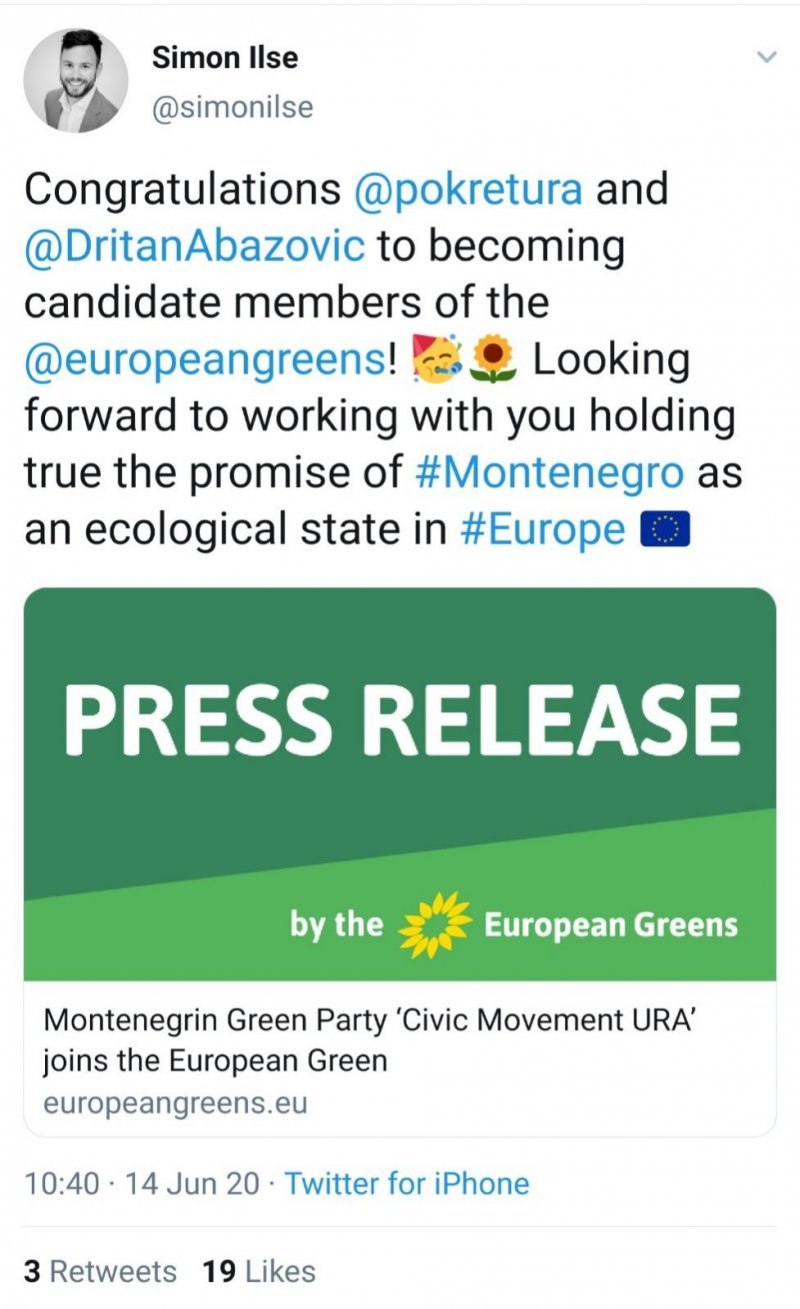Click the sunflower emoji in the tweet

pyautogui.click(x=494, y=360)
